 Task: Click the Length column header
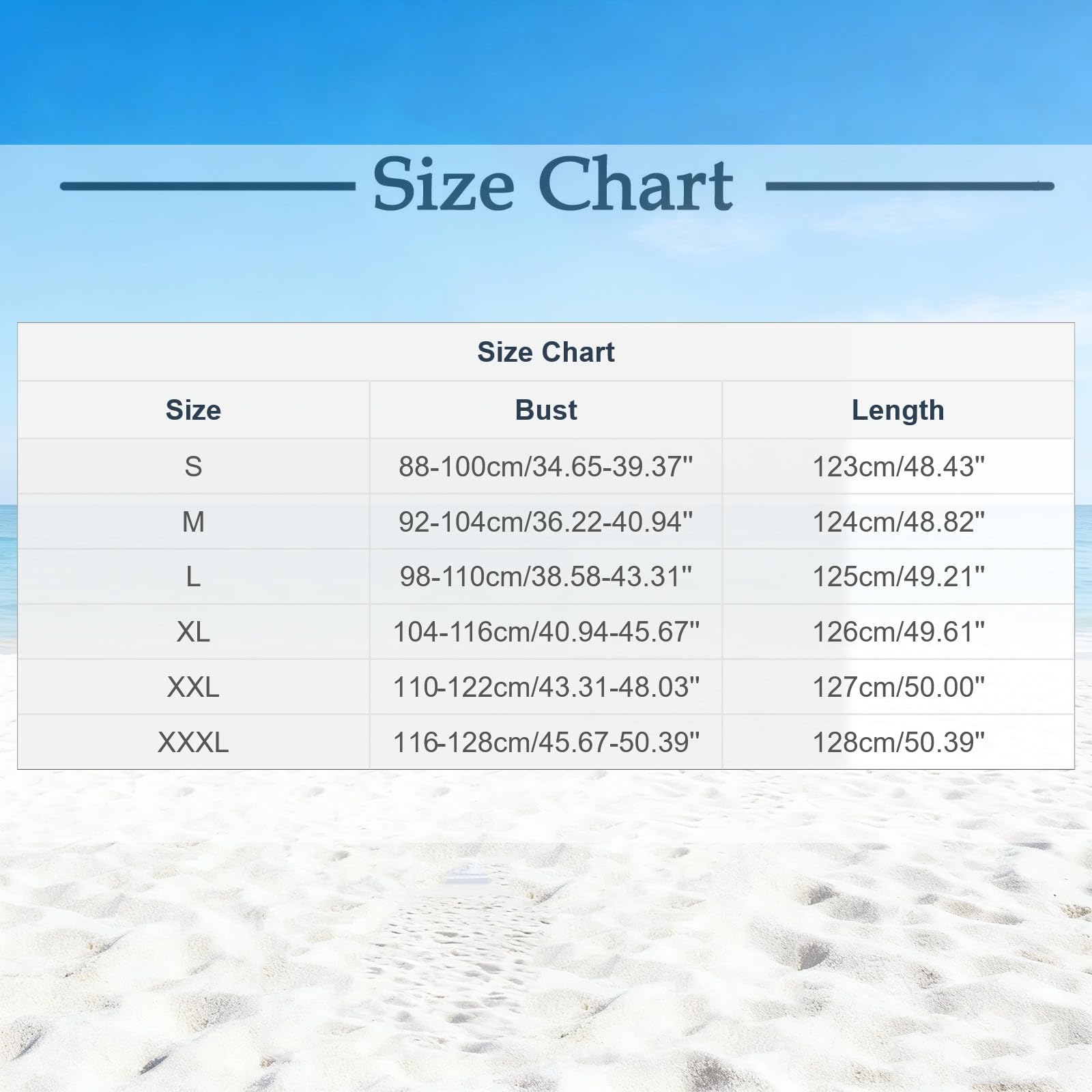click(898, 410)
